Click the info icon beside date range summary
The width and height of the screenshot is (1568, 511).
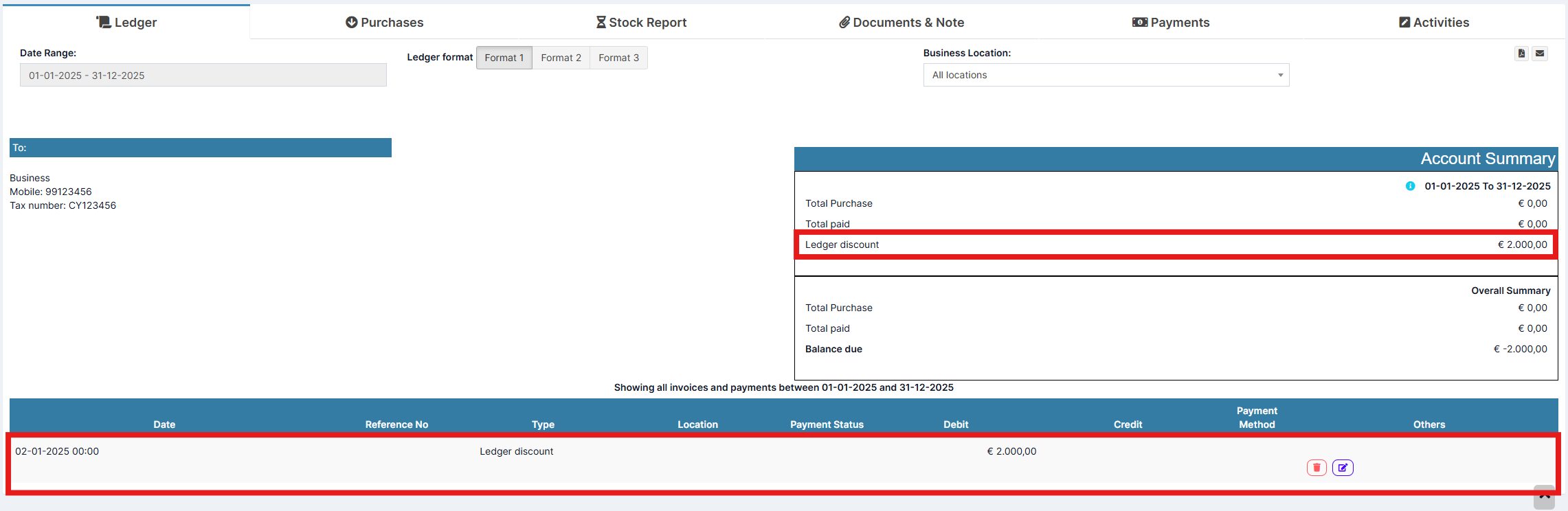coord(1410,186)
